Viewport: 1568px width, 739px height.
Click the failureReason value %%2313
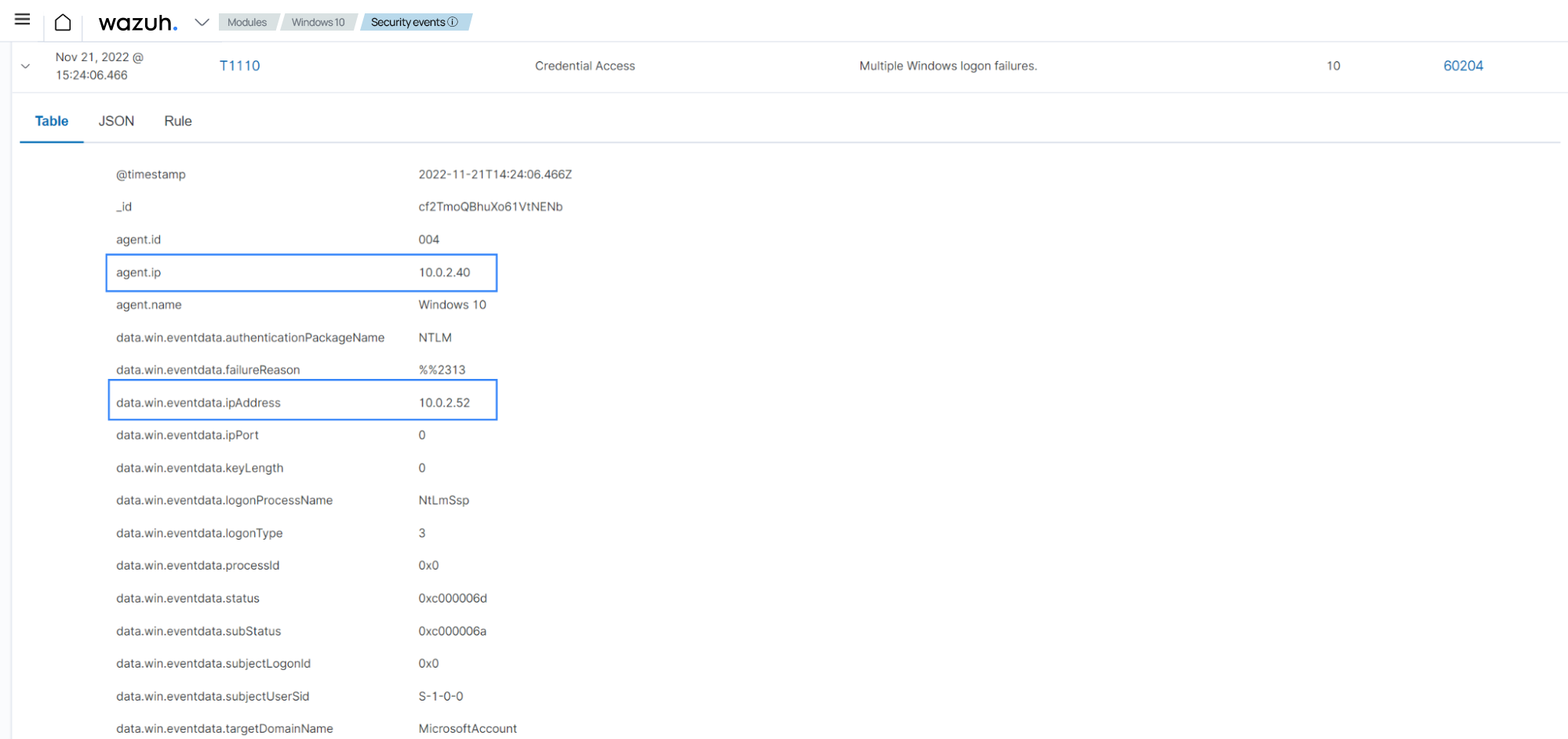(x=442, y=369)
